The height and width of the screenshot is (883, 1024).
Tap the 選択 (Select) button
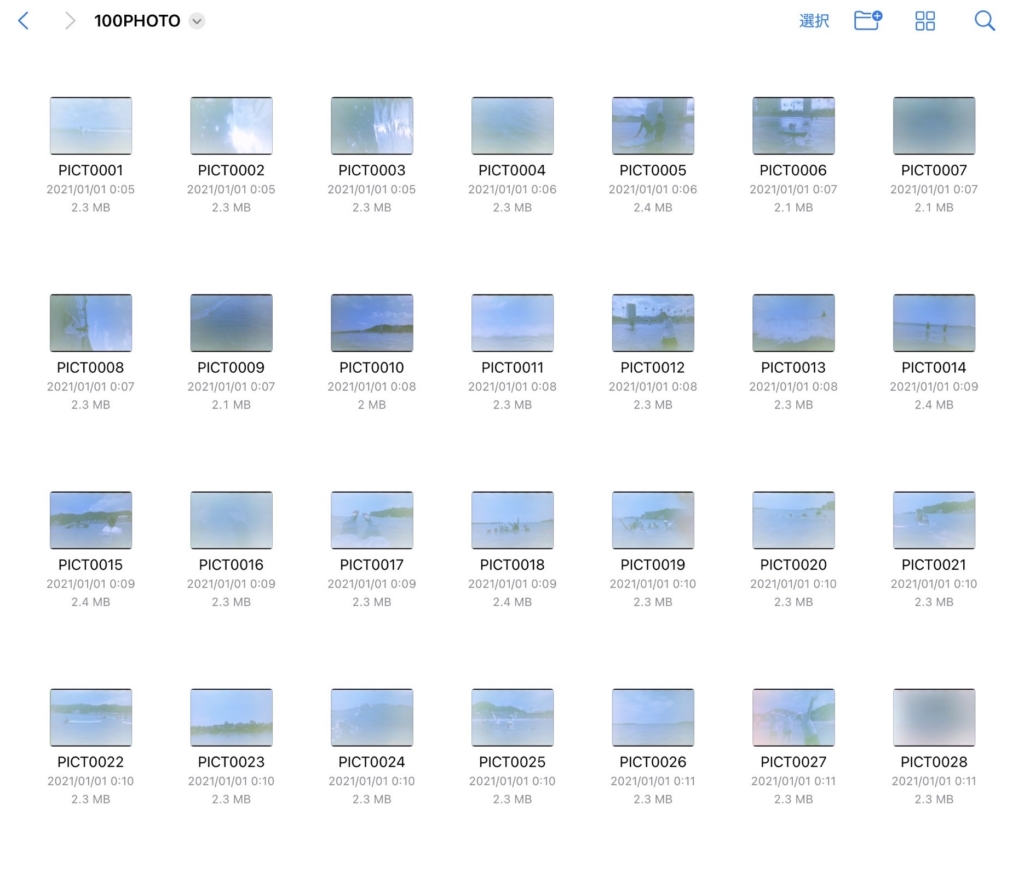click(x=814, y=21)
